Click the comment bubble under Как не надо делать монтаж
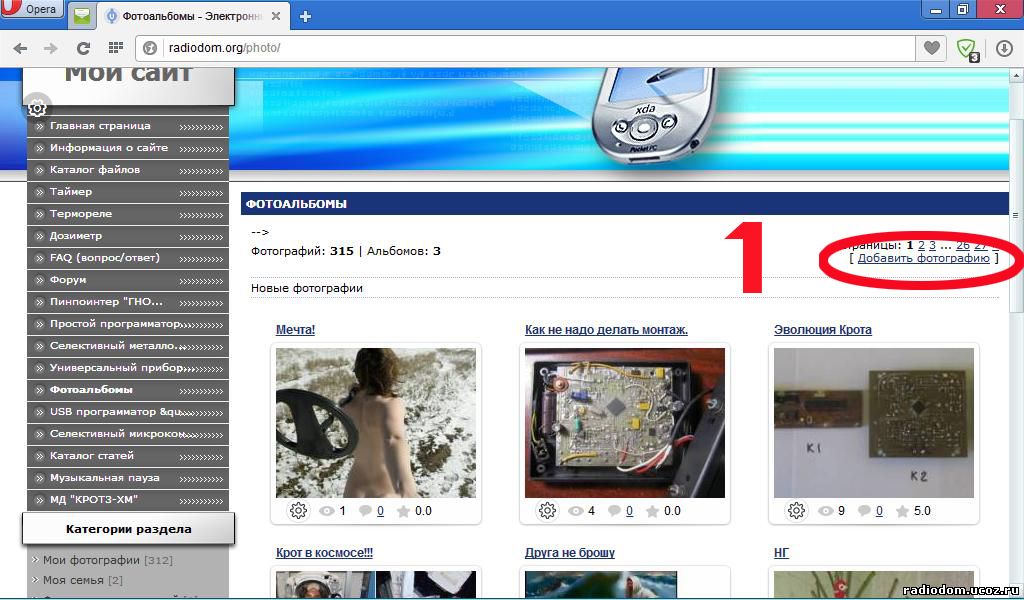This screenshot has height=600, width=1024. coord(615,511)
